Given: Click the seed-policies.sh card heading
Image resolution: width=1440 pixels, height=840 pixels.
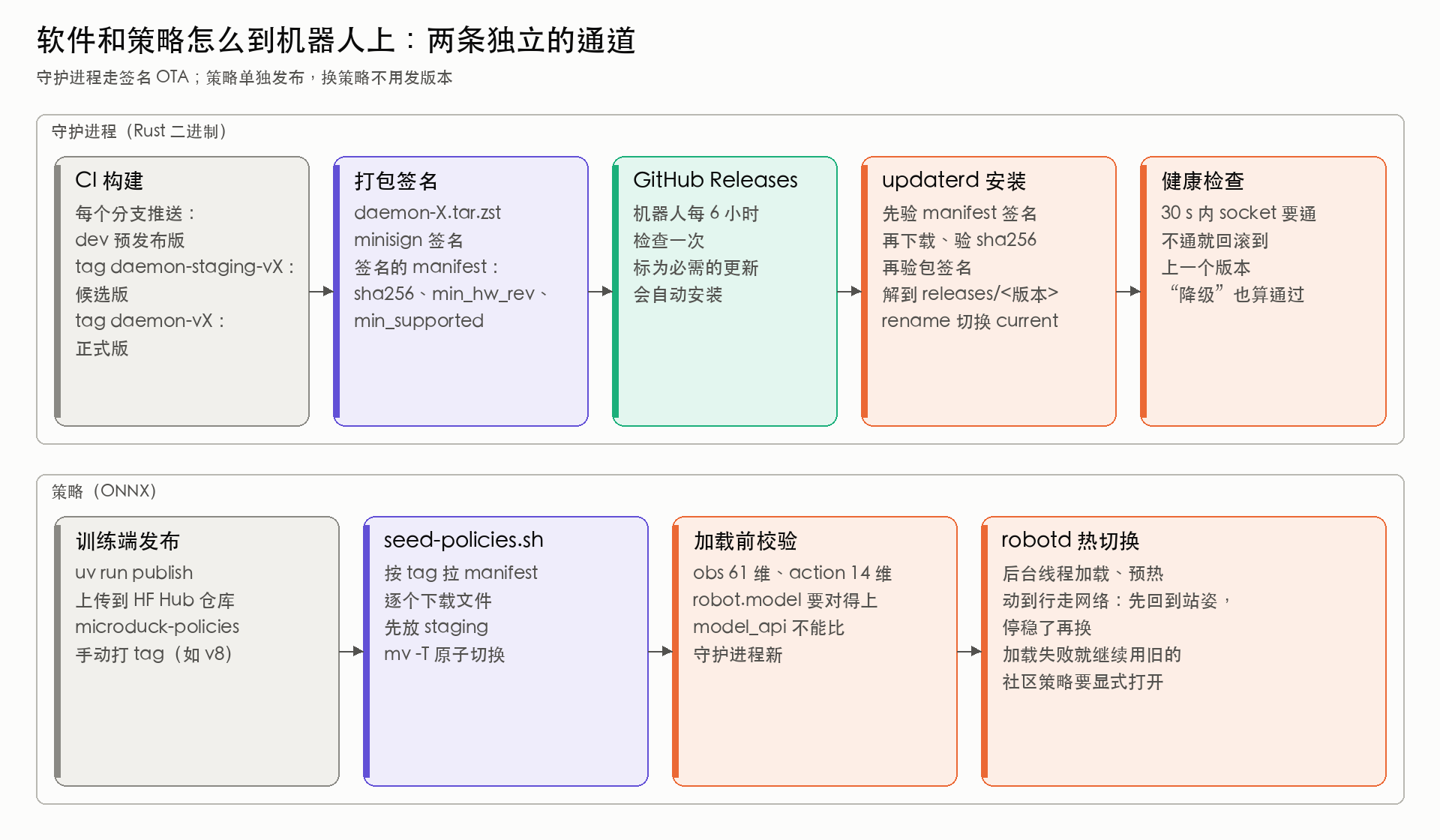Looking at the screenshot, I should click(x=463, y=540).
